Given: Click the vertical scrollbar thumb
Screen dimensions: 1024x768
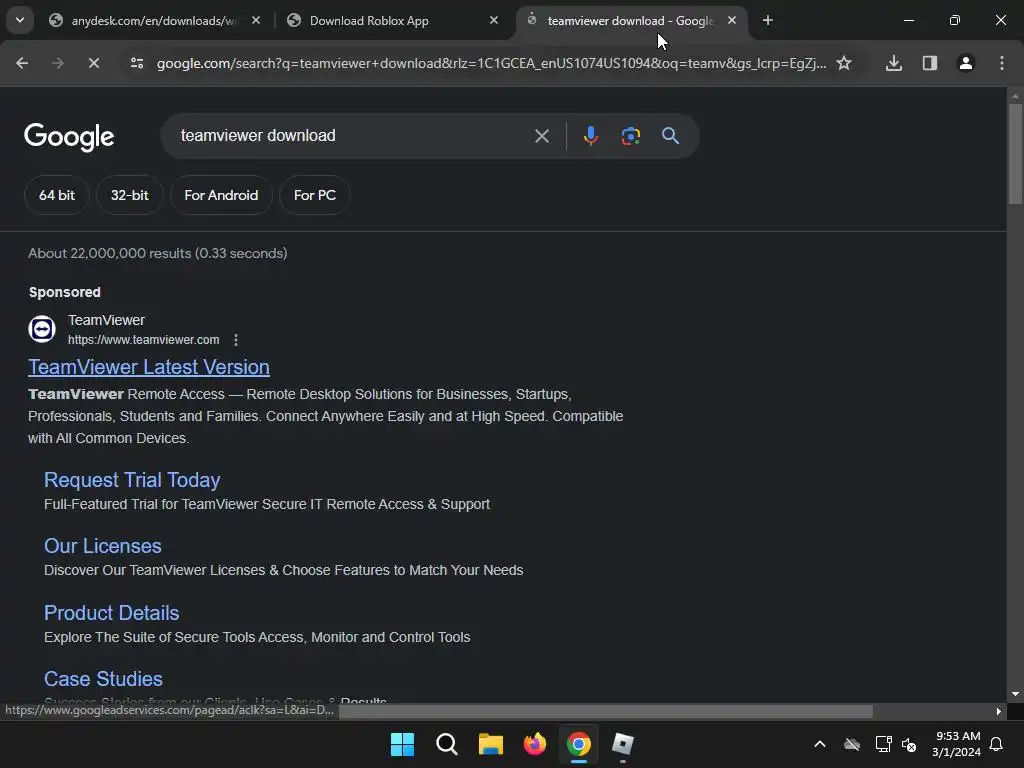Looking at the screenshot, I should coord(1015,155).
